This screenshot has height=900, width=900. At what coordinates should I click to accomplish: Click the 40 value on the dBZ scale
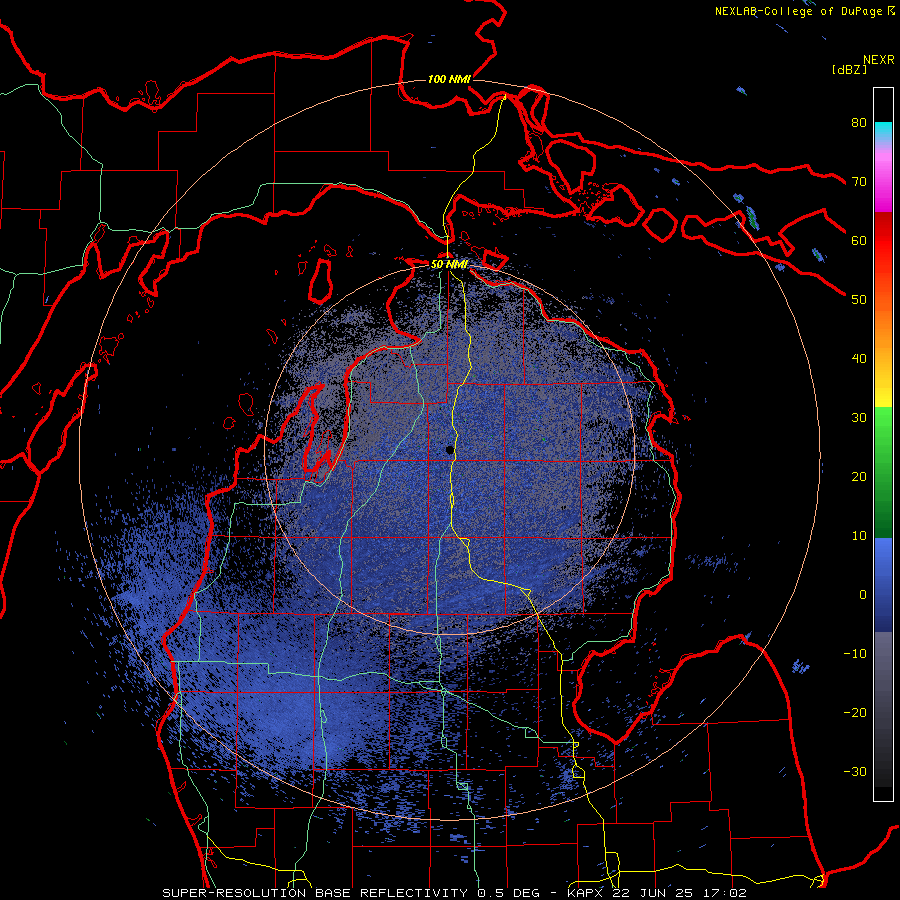tap(859, 359)
